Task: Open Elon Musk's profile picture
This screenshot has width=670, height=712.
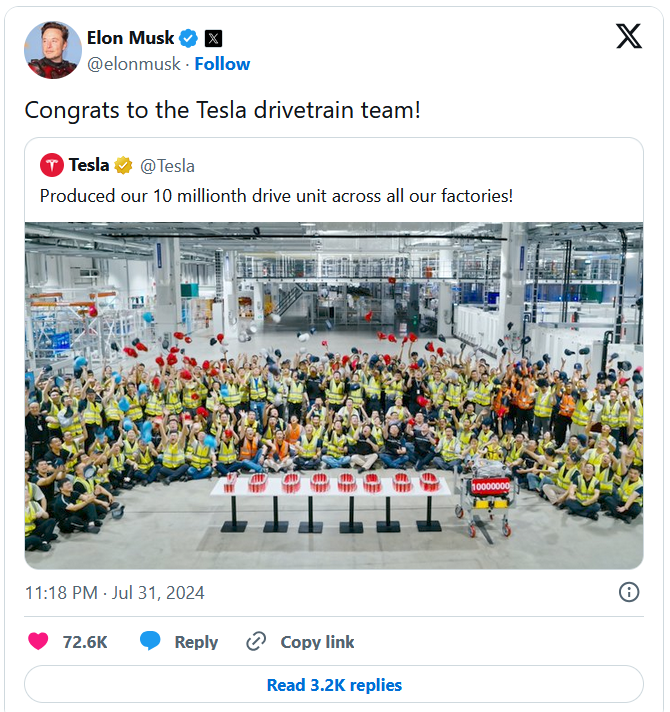Action: [53, 50]
